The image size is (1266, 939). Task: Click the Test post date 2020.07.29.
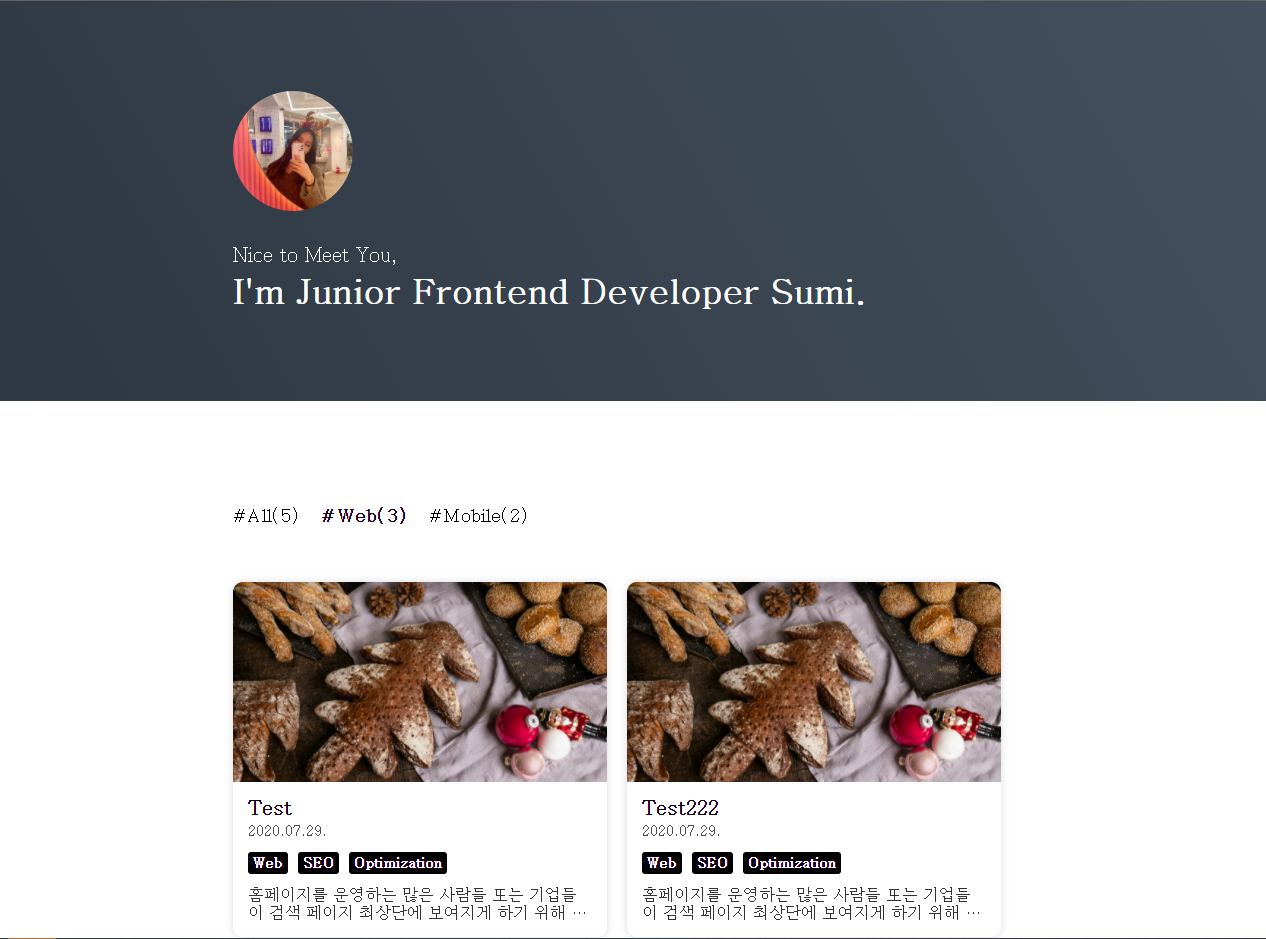pyautogui.click(x=287, y=831)
